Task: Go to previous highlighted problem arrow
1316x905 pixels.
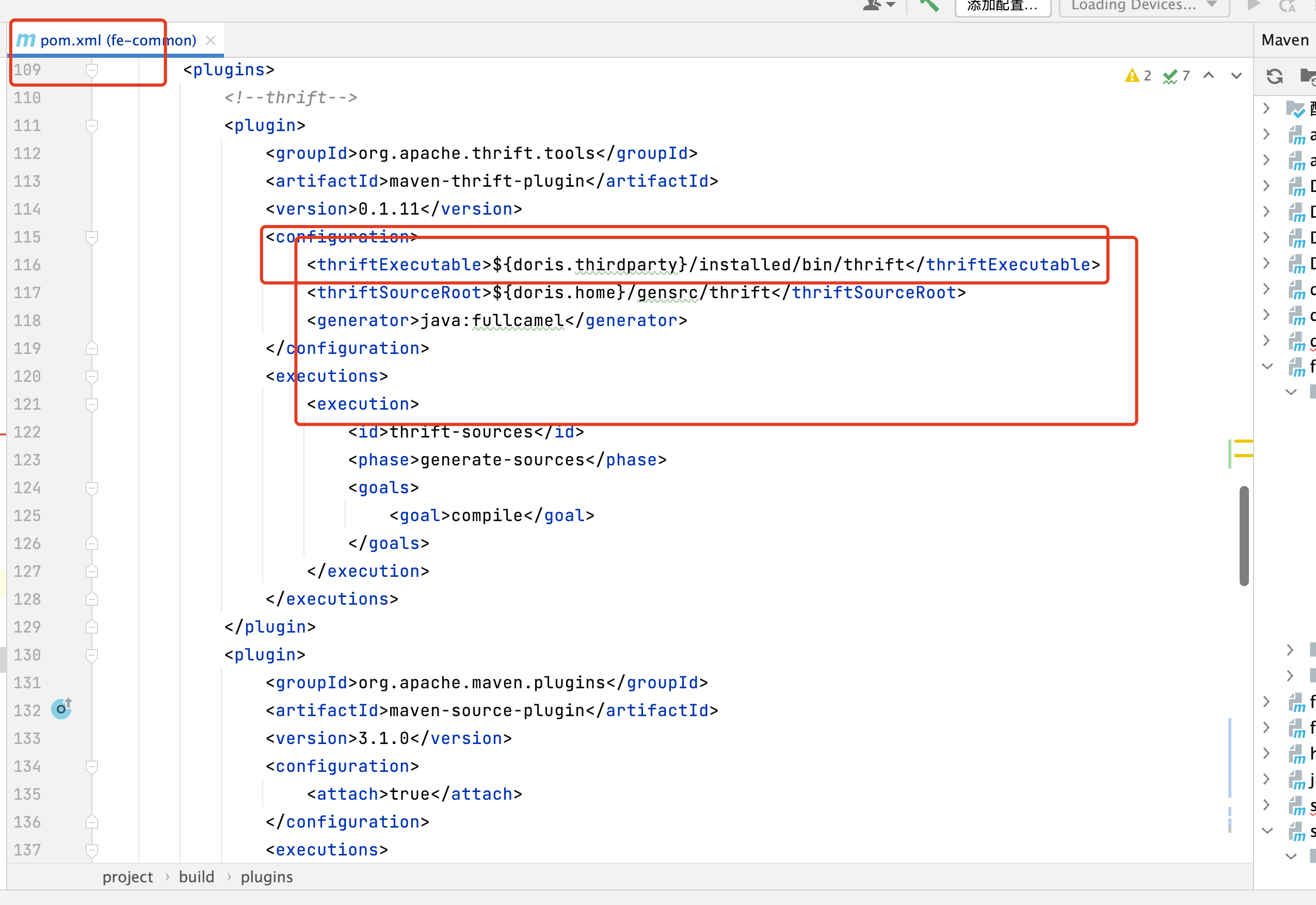Action: [1208, 75]
